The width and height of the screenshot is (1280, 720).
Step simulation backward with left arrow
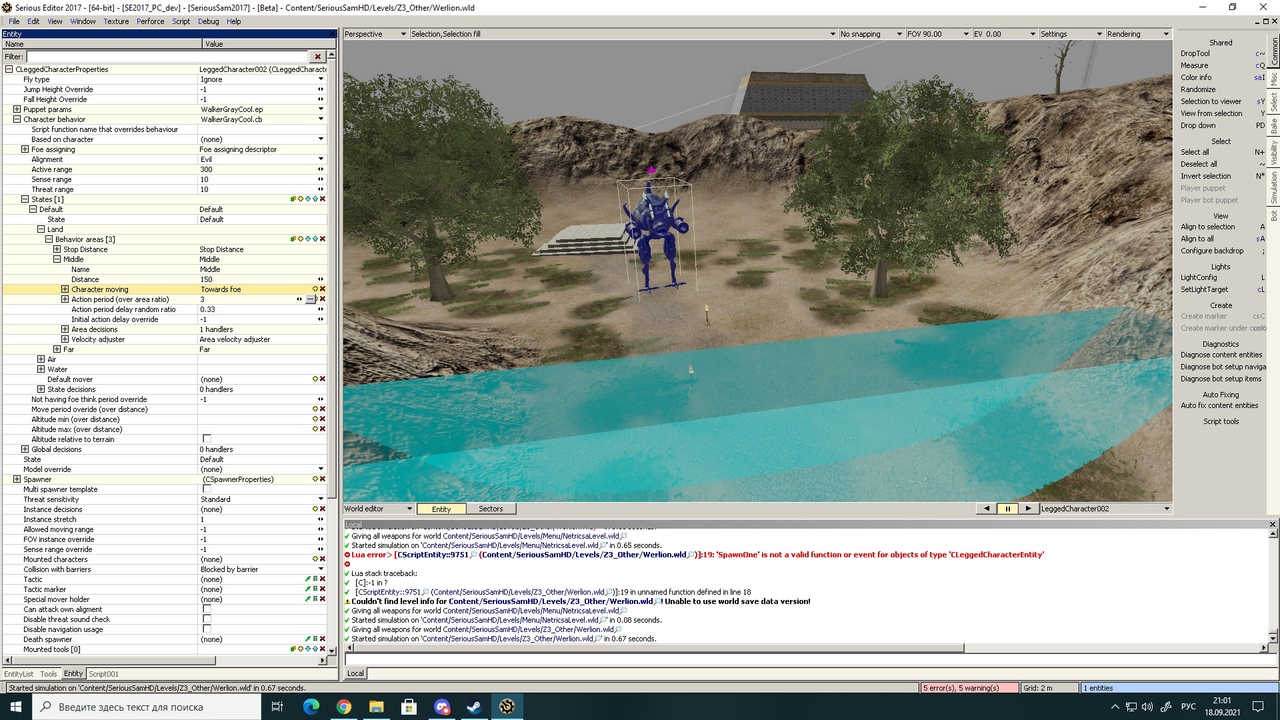[987, 509]
